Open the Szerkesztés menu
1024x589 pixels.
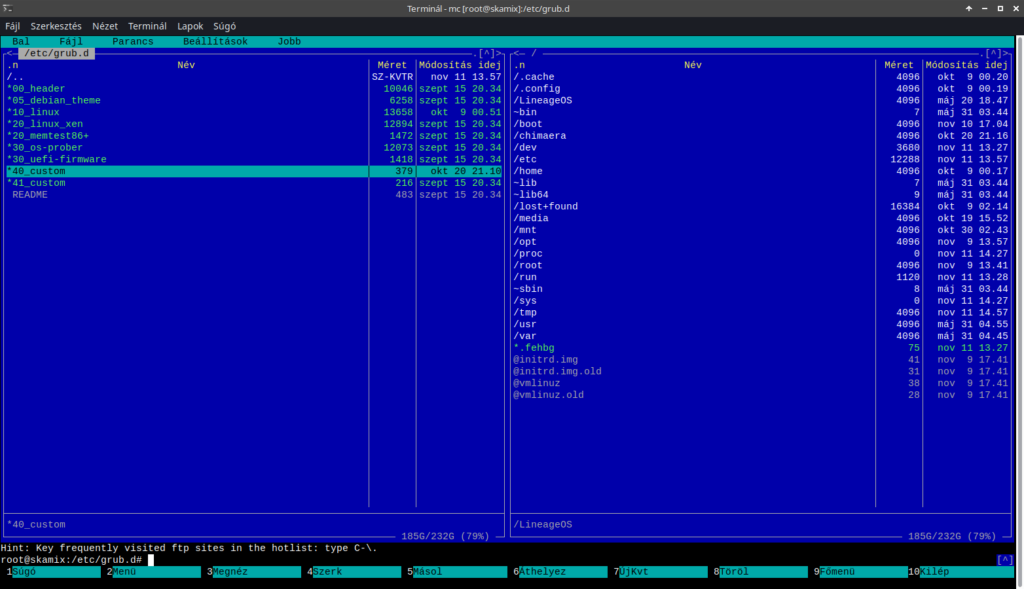pyautogui.click(x=56, y=26)
